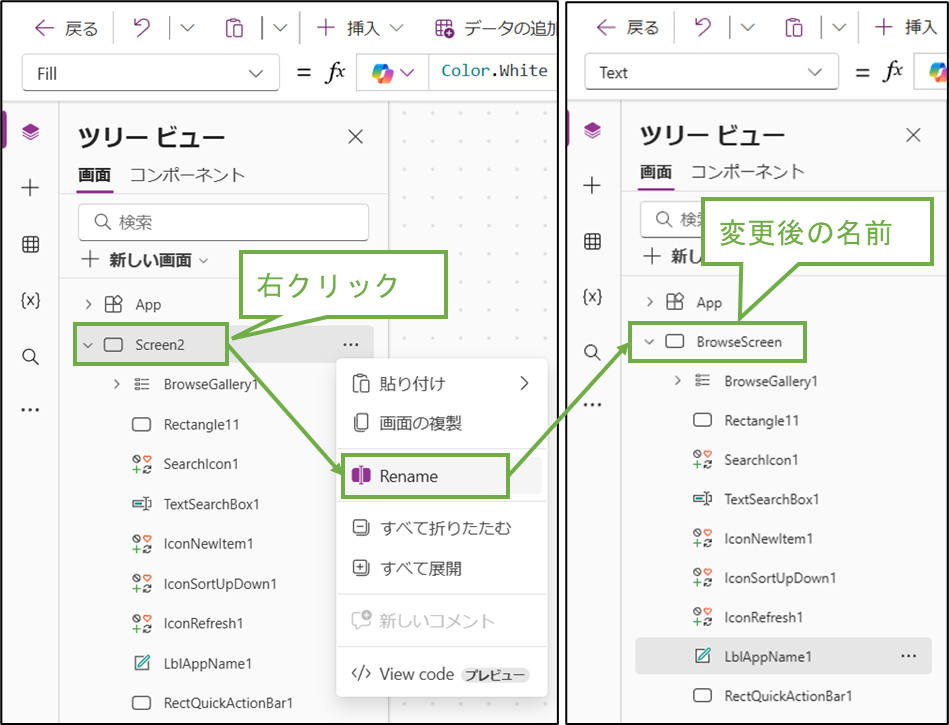Viewport: 949px width, 725px height.
Task: Open the data table icon in the left sidebar
Action: click(30, 244)
